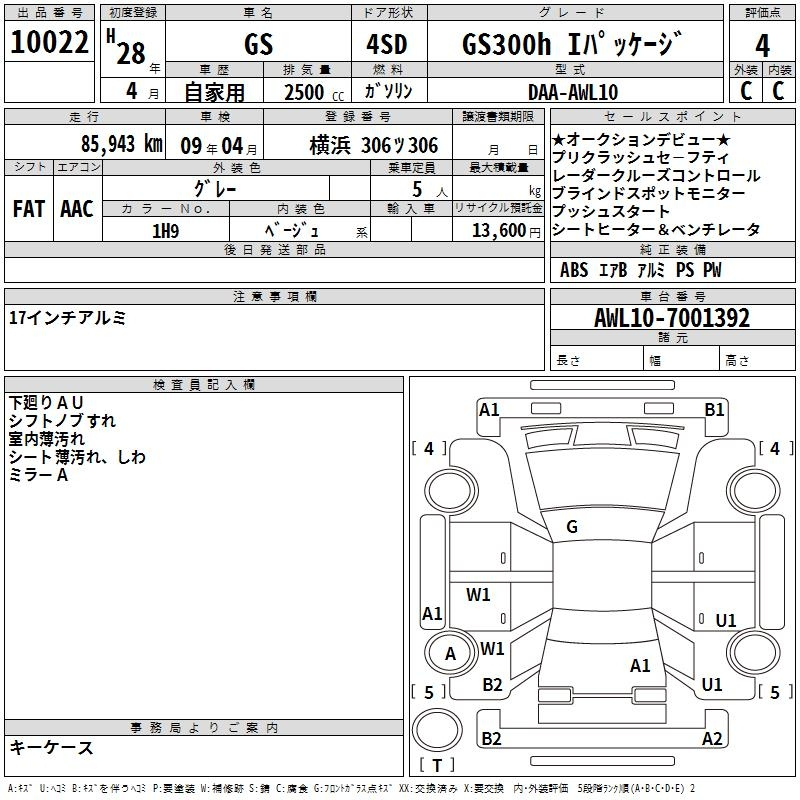The image size is (800, 800).
Task: Click damage code legend at bottom
Action: point(352,788)
